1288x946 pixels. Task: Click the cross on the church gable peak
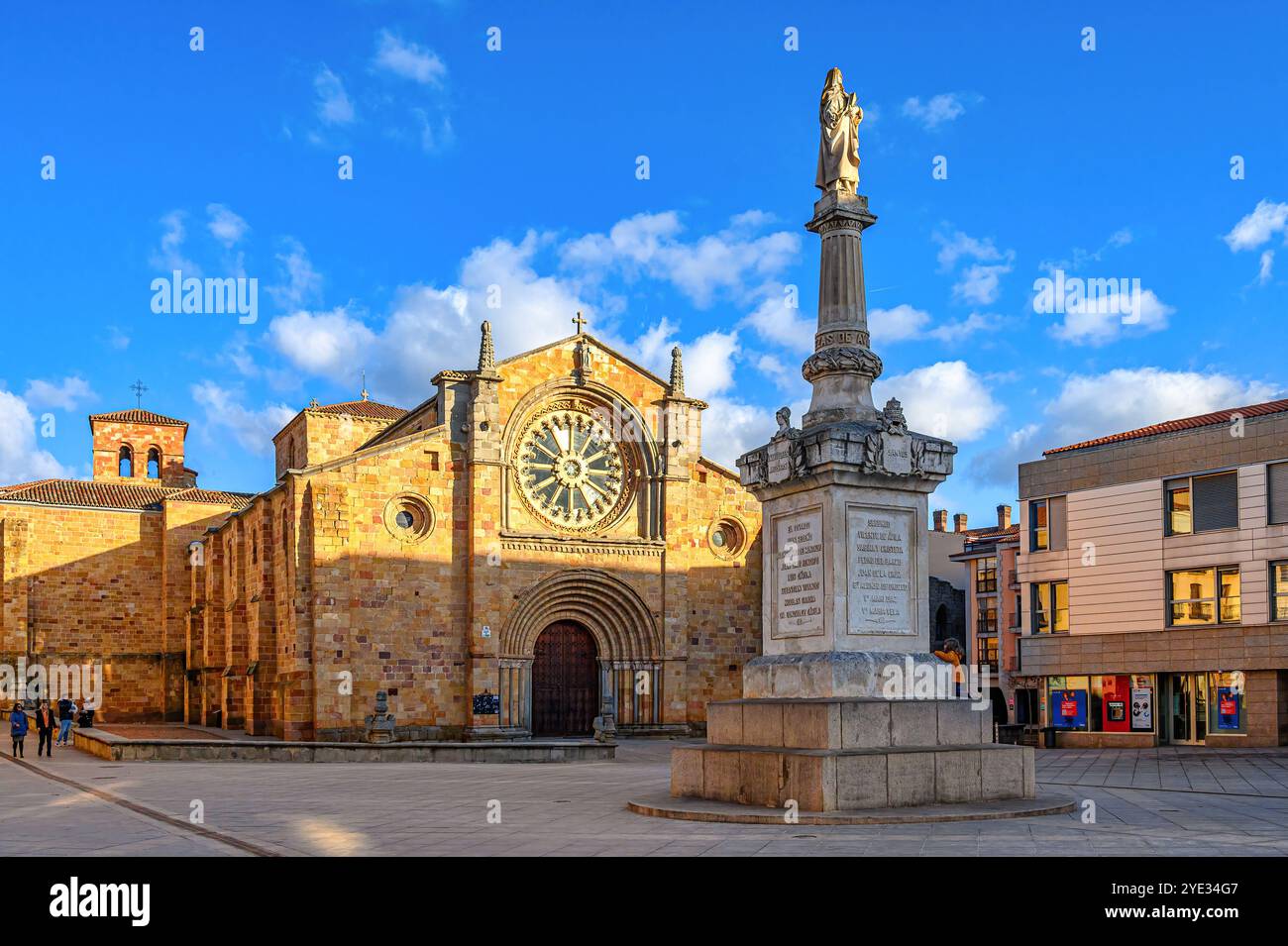click(x=579, y=323)
